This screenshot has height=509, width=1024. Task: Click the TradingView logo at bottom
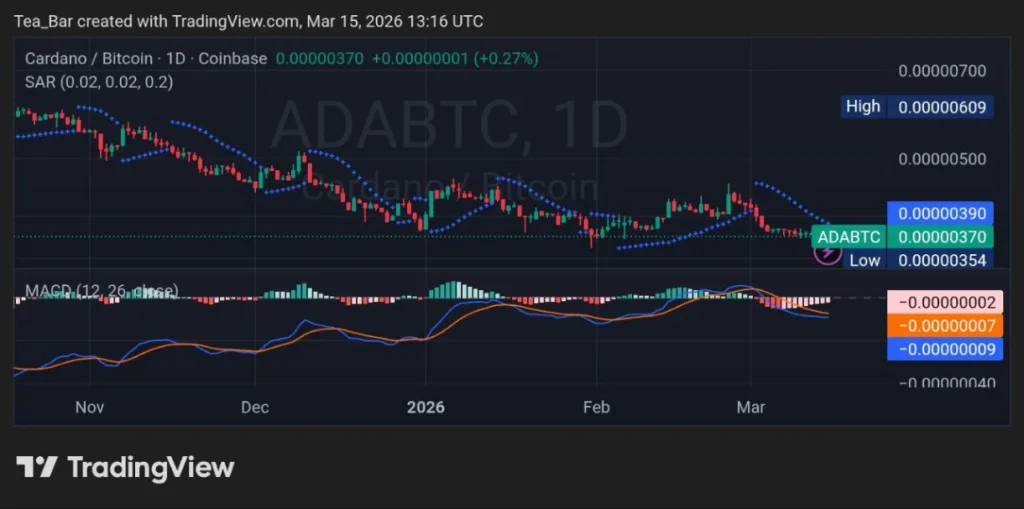pyautogui.click(x=125, y=468)
